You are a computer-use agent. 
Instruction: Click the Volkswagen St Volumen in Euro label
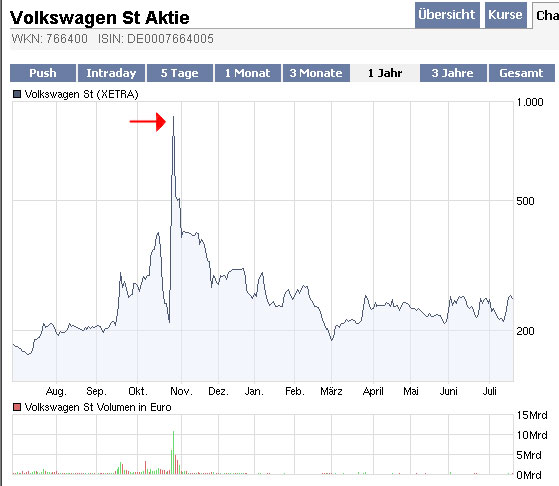coord(98,407)
